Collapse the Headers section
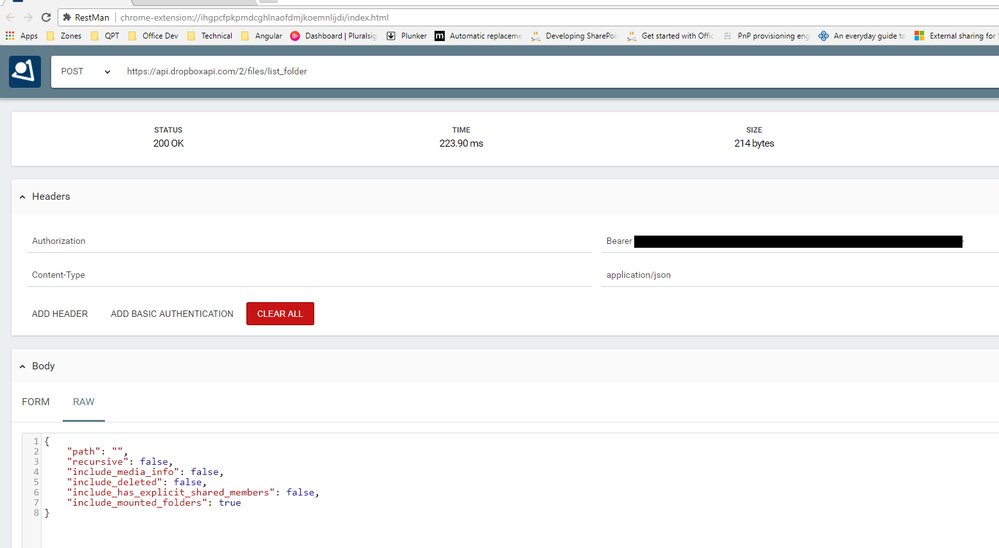The width and height of the screenshot is (999, 548). (x=23, y=197)
